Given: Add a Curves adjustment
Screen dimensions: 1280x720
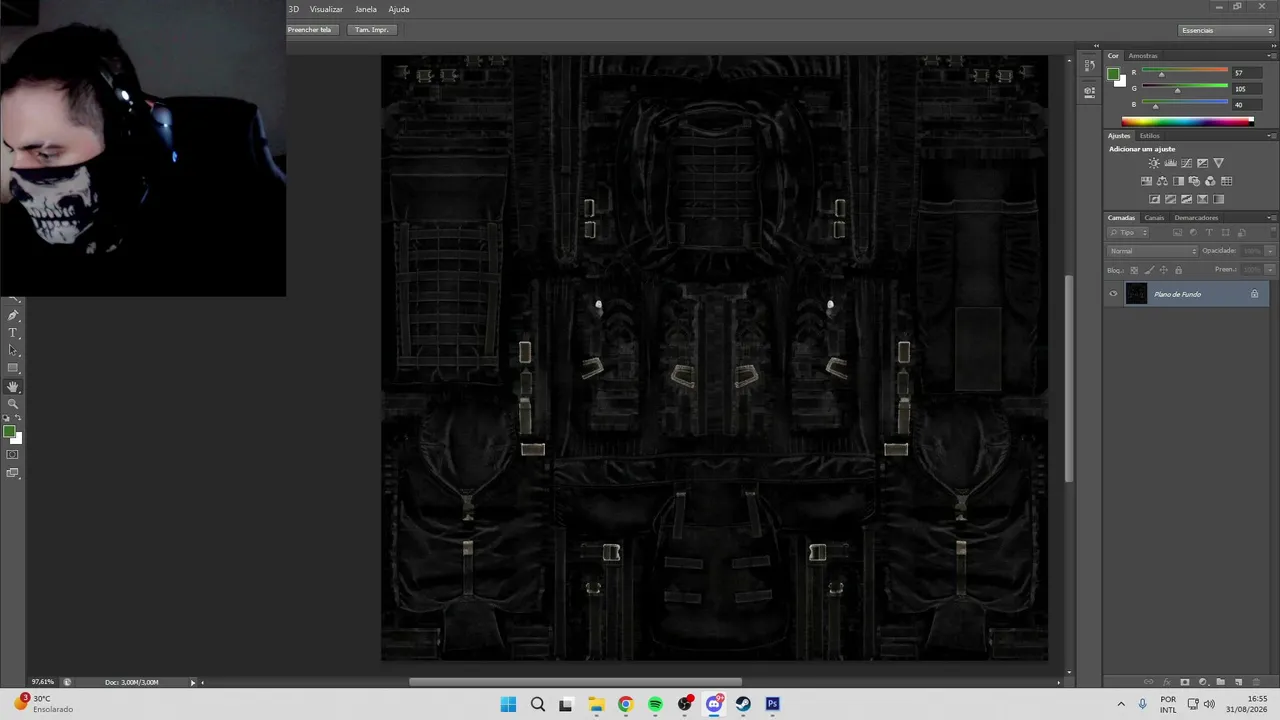Looking at the screenshot, I should [1186, 163].
